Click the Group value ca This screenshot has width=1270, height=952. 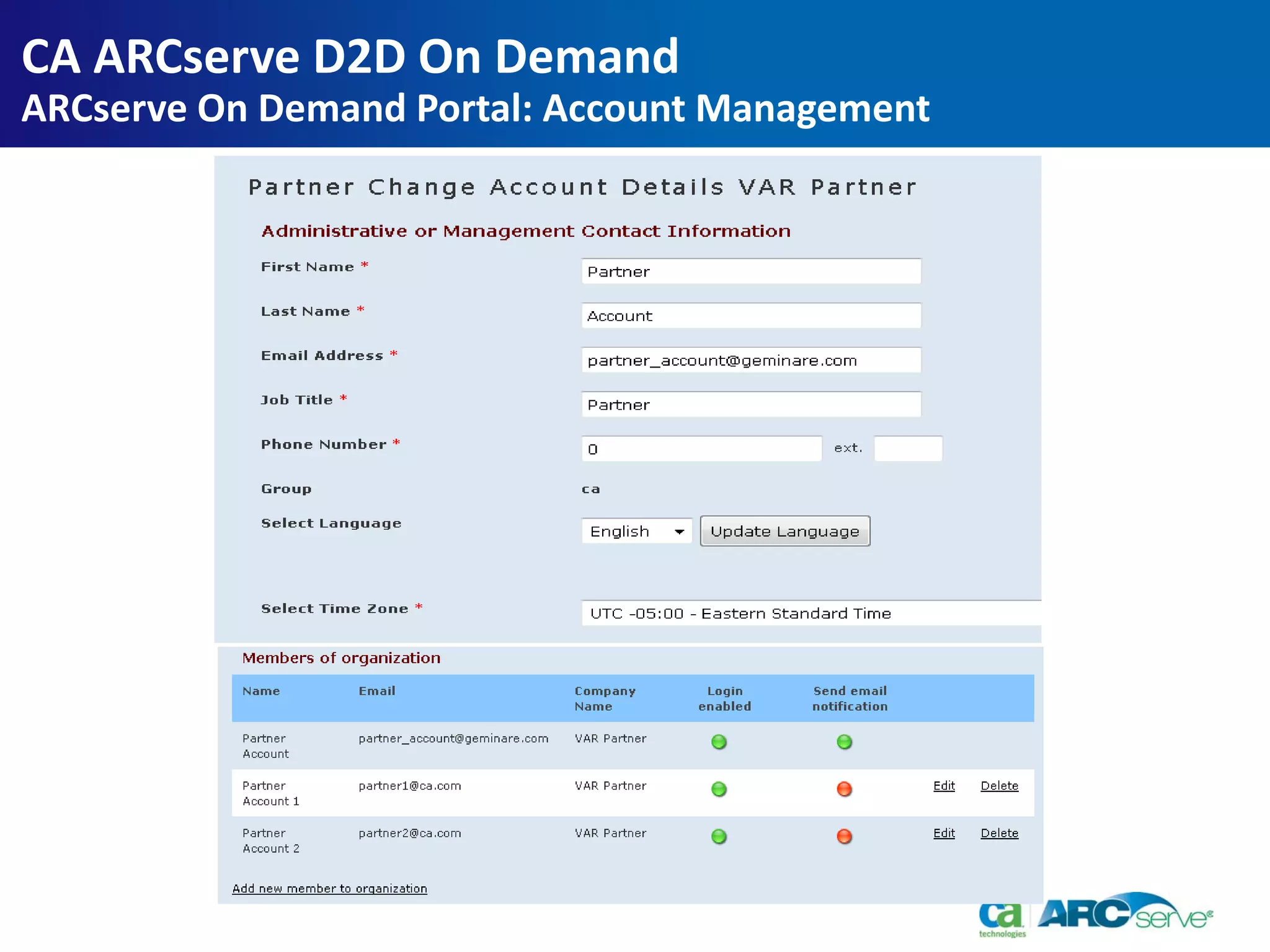click(x=590, y=490)
